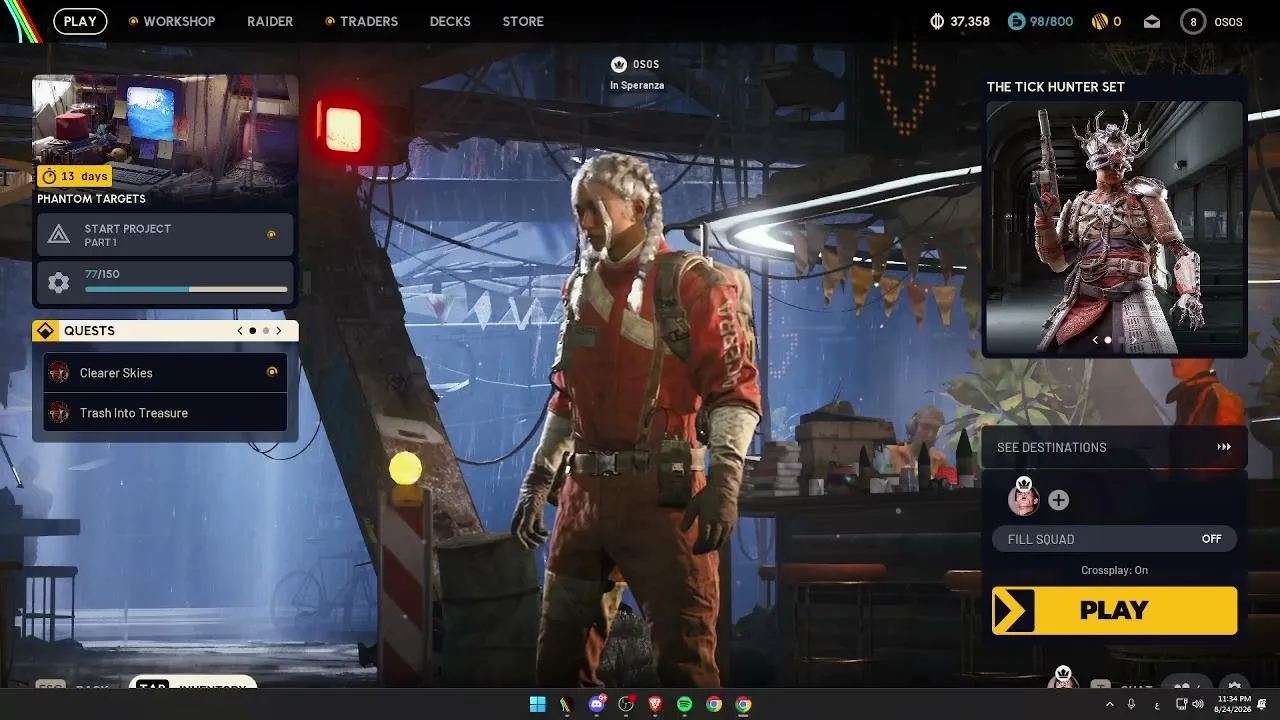The width and height of the screenshot is (1280, 720).
Task: Open The Tick Hunter Set preview image
Action: (1114, 228)
